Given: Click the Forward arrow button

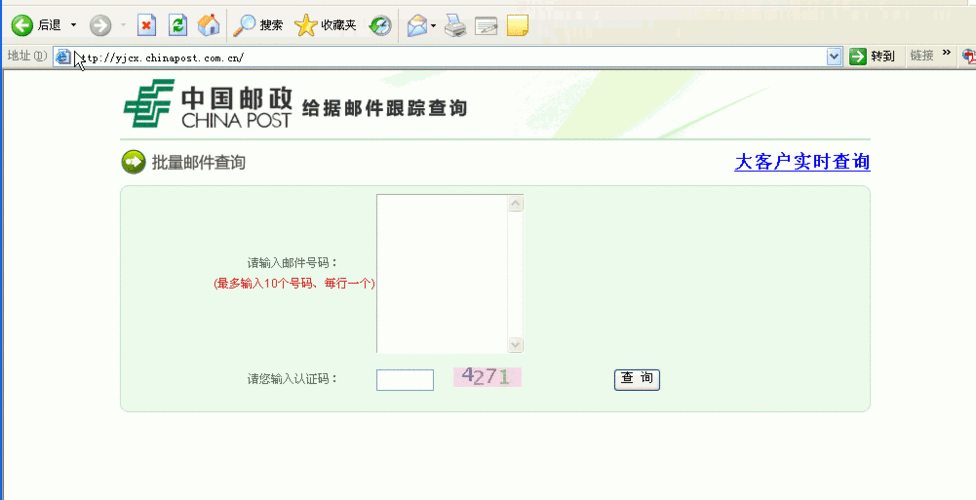Looking at the screenshot, I should (100, 26).
